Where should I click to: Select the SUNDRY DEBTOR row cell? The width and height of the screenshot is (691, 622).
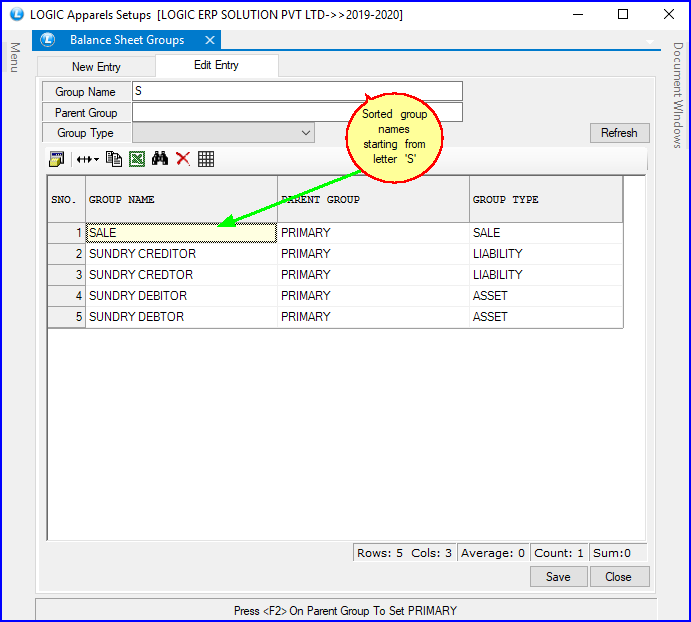pos(181,317)
